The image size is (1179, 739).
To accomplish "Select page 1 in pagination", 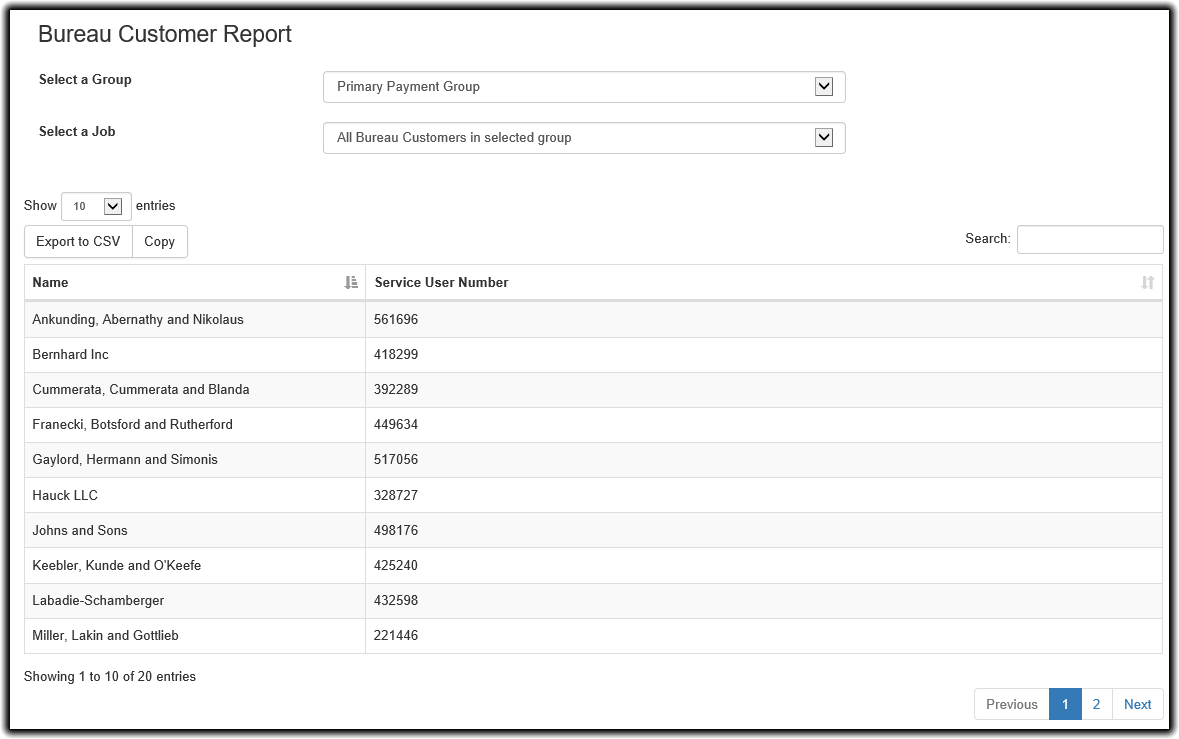I will pyautogui.click(x=1065, y=704).
